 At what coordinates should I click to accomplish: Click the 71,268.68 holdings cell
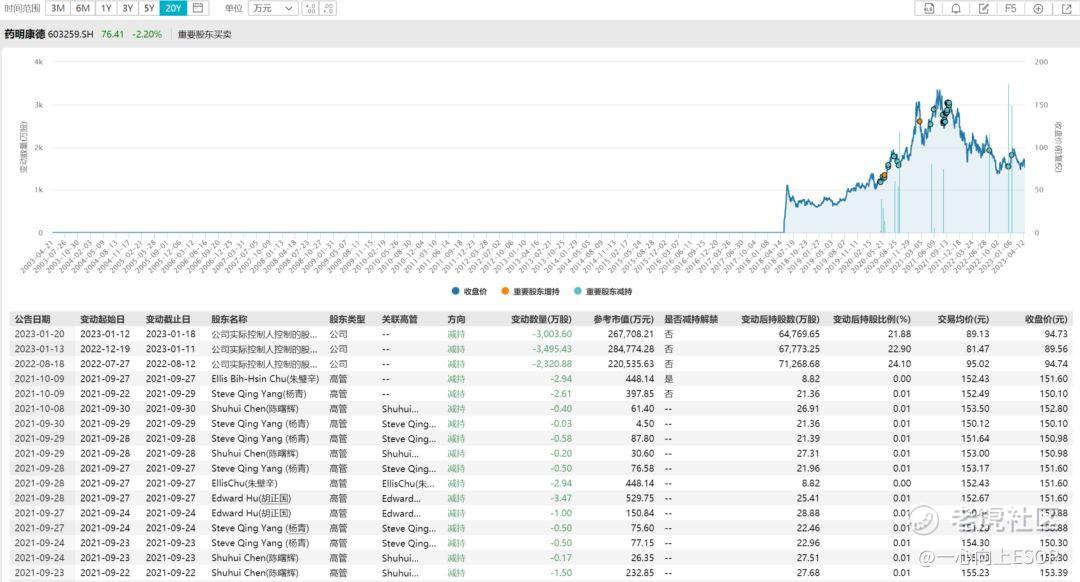pos(800,364)
